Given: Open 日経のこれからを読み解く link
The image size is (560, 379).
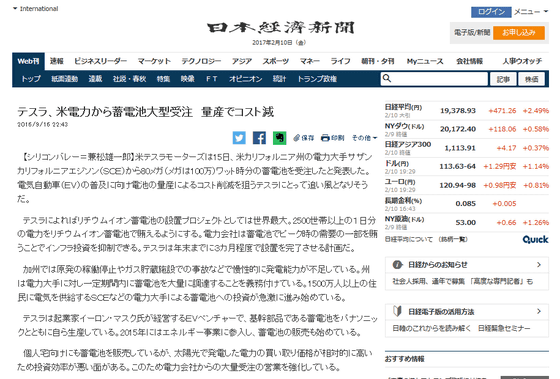Looking at the screenshot, I should point(431,328).
